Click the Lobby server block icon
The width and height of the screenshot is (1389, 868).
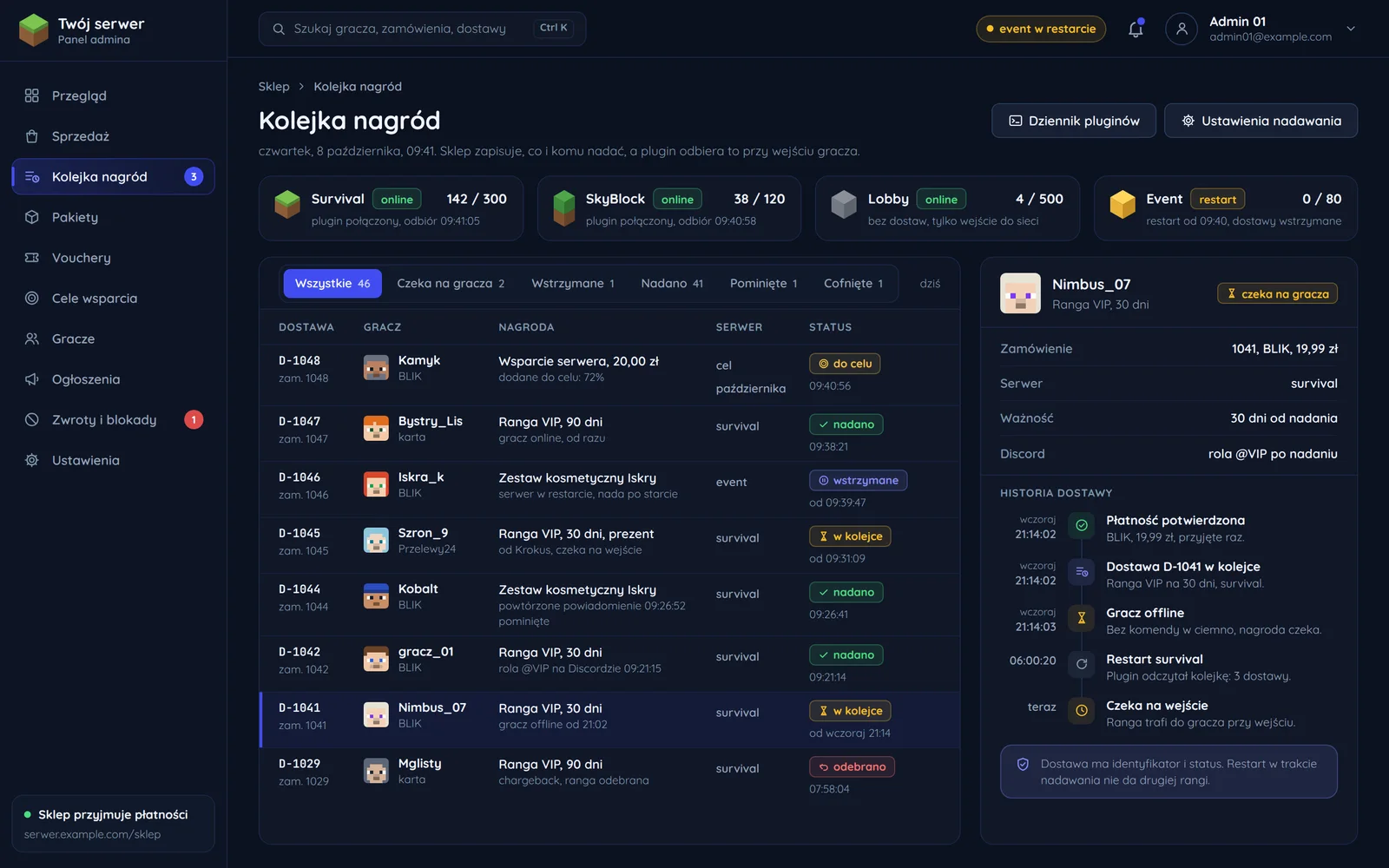click(x=844, y=205)
